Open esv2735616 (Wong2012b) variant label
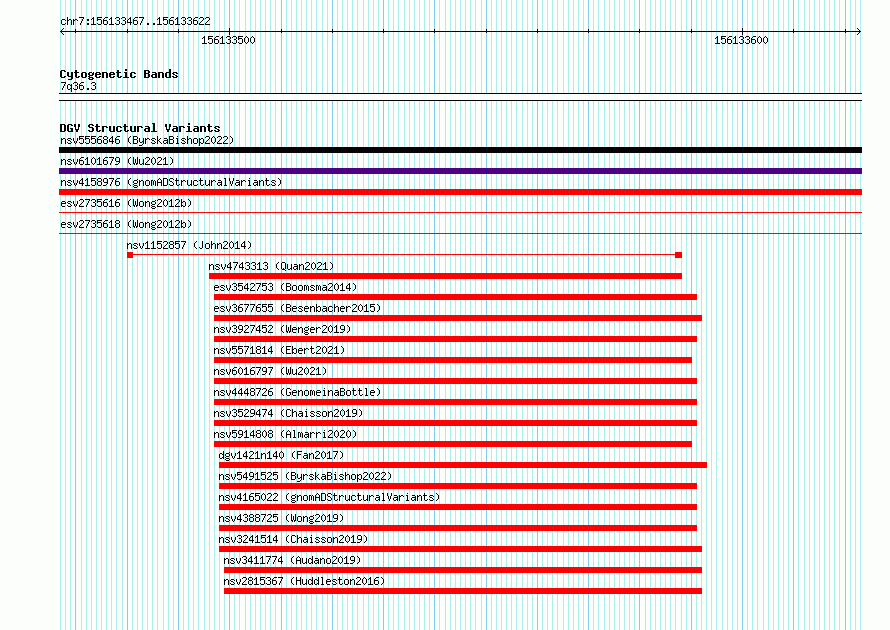This screenshot has height=630, width=890. pos(126,203)
